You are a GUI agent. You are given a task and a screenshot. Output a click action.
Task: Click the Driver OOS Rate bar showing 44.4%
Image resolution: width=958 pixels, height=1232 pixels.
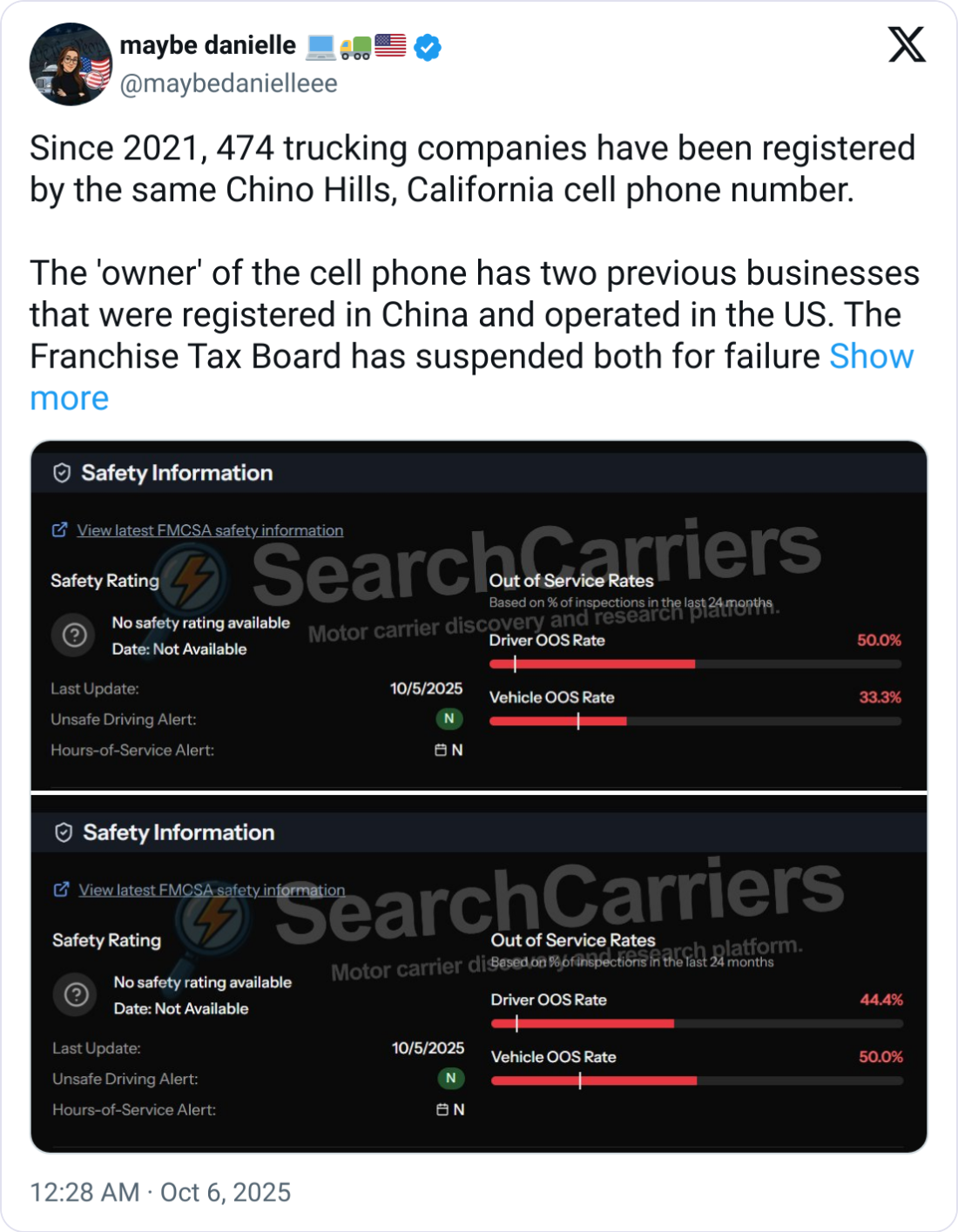pos(696,1024)
